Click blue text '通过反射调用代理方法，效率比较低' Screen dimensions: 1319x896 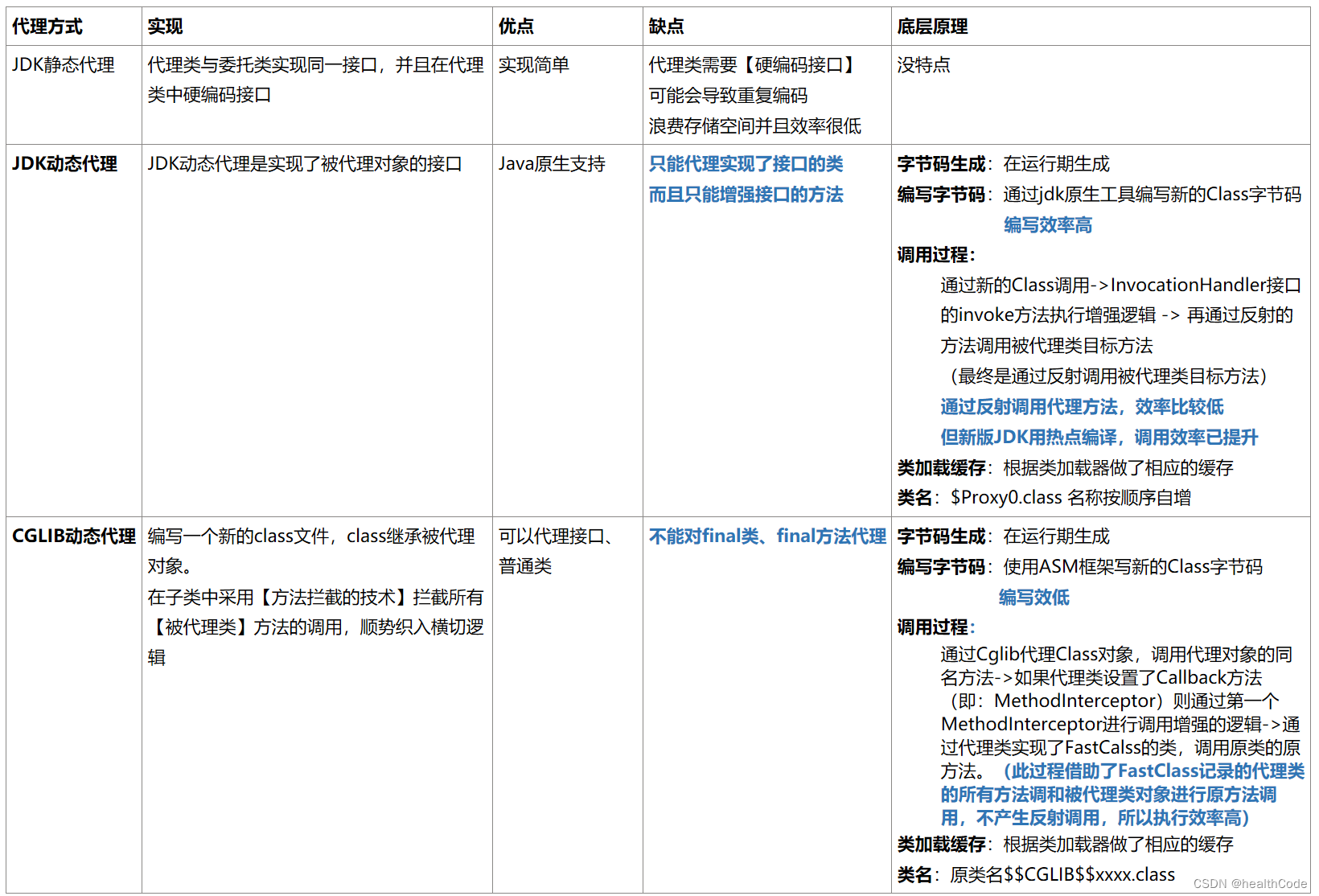[1082, 407]
